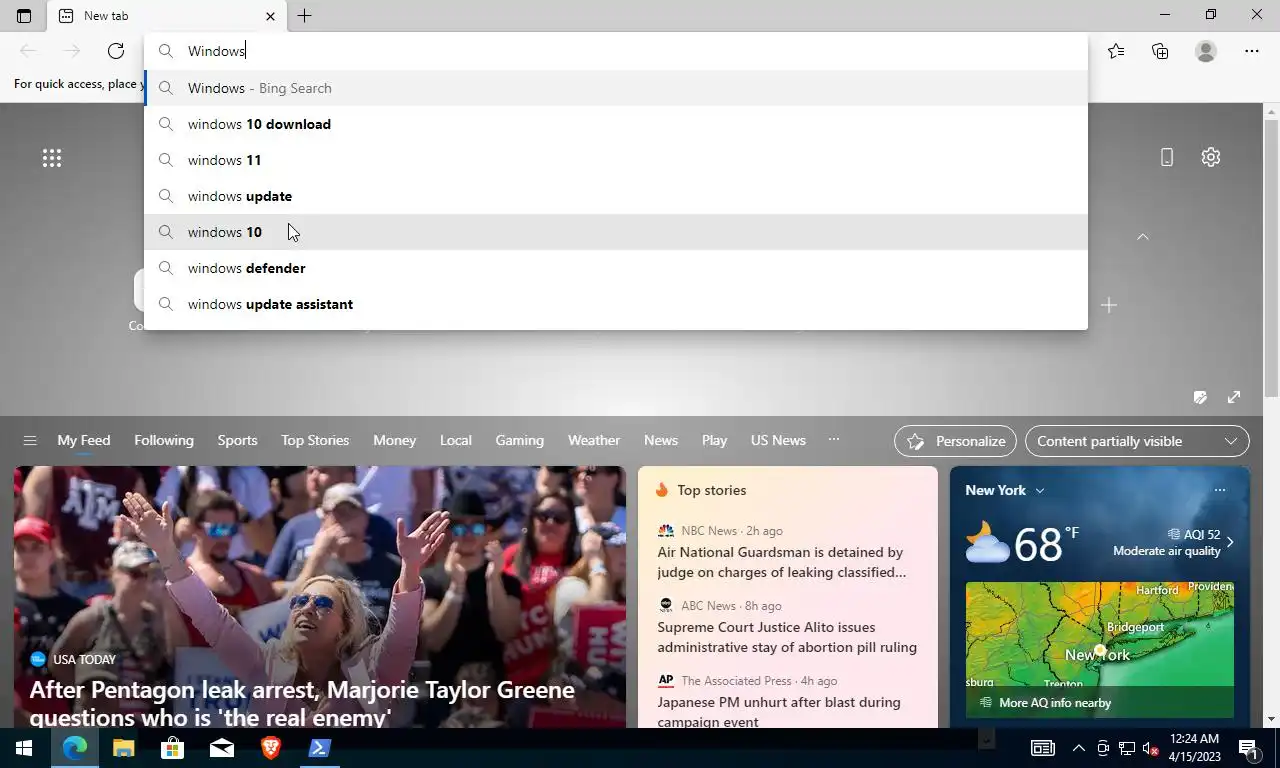Open Marjorie Taylor Greene headline article
The image size is (1280, 768).
[302, 703]
